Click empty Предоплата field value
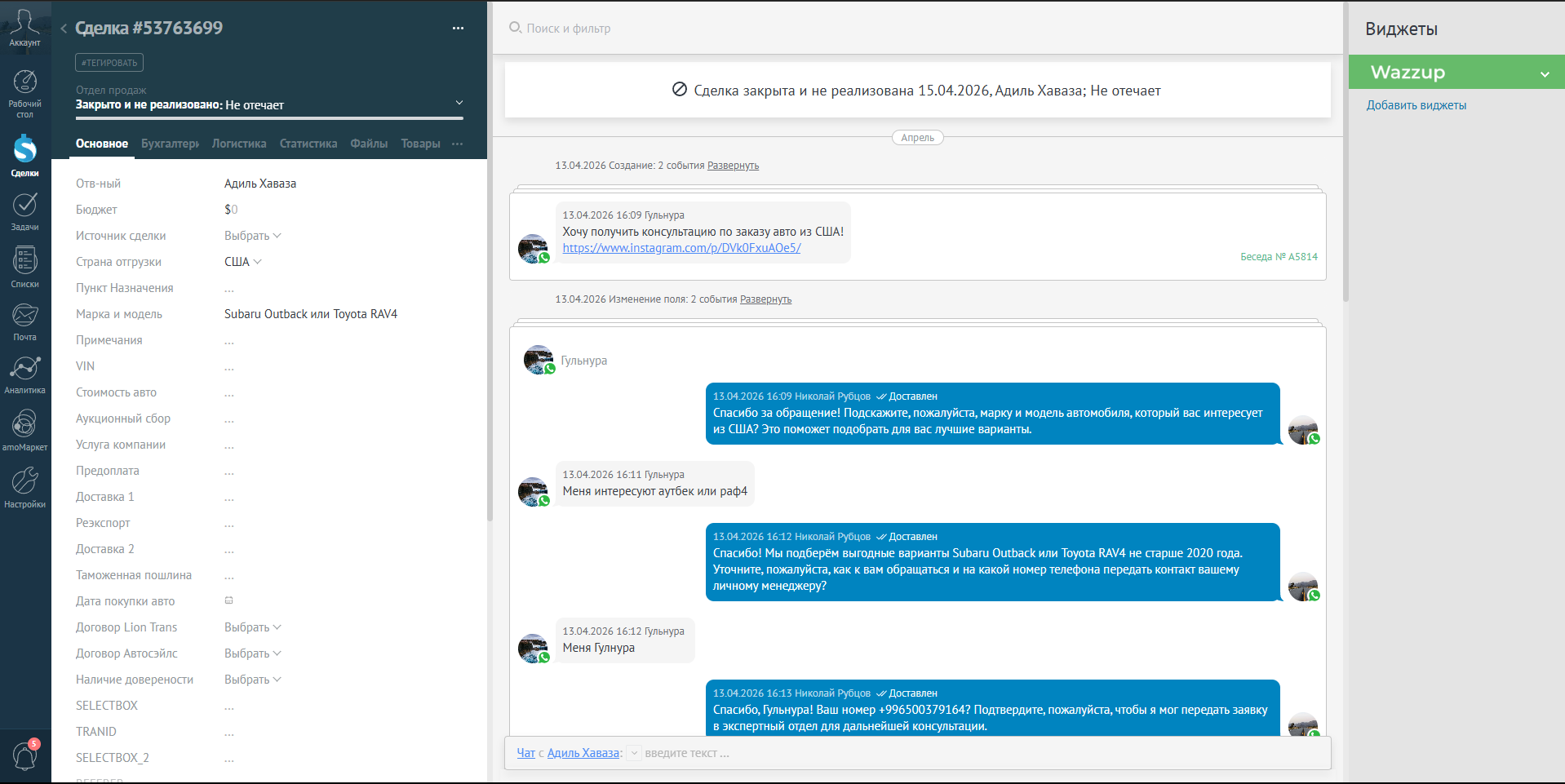The width and height of the screenshot is (1565, 784). 229,471
